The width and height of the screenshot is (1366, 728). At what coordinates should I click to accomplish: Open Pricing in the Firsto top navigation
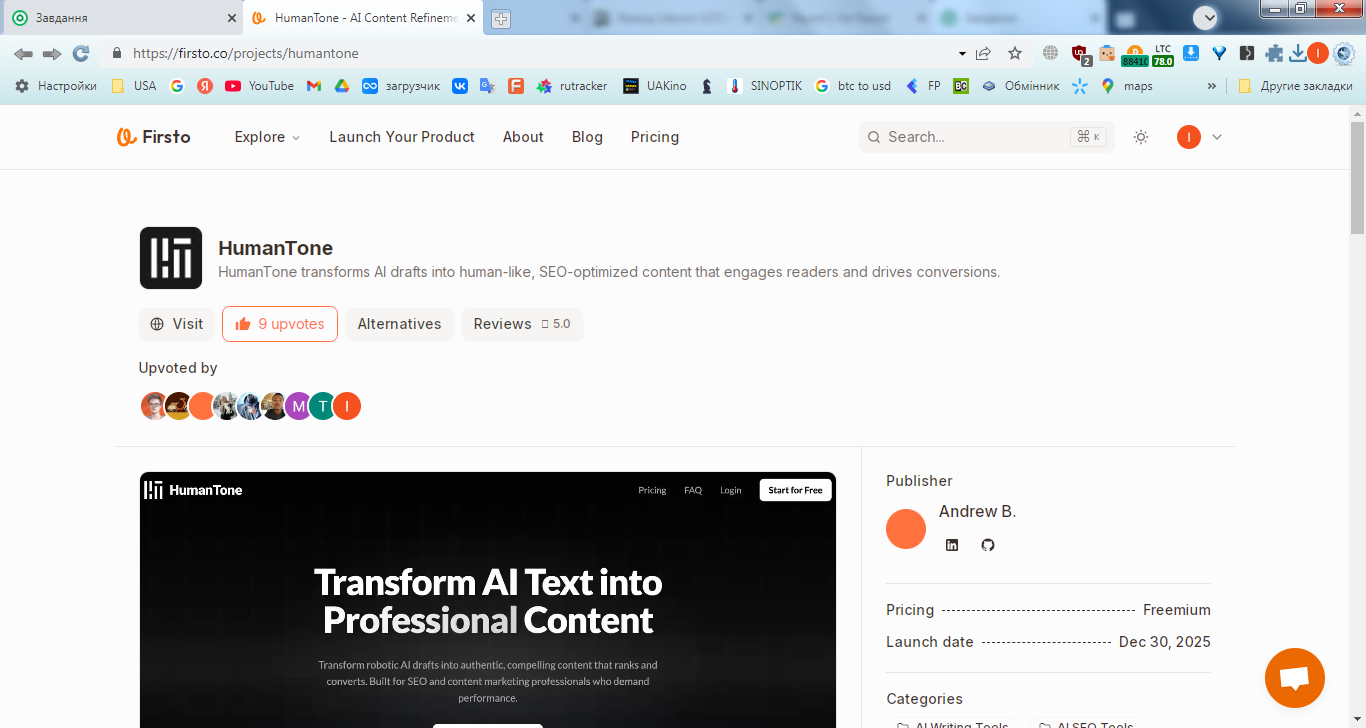point(655,137)
